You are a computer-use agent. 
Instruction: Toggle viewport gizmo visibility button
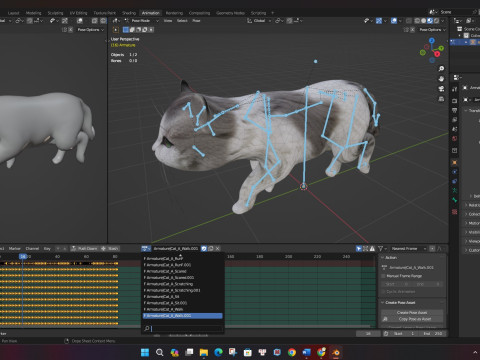point(379,21)
